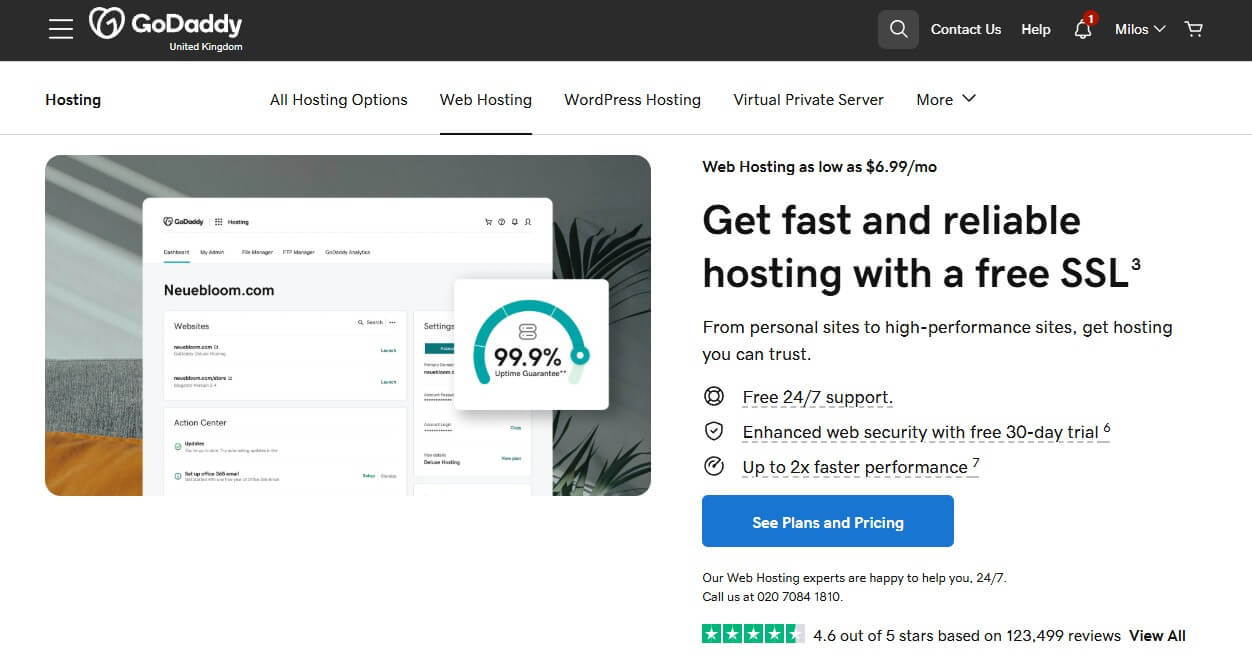Go to WordPress Hosting tab
1252x657 pixels.
632,99
